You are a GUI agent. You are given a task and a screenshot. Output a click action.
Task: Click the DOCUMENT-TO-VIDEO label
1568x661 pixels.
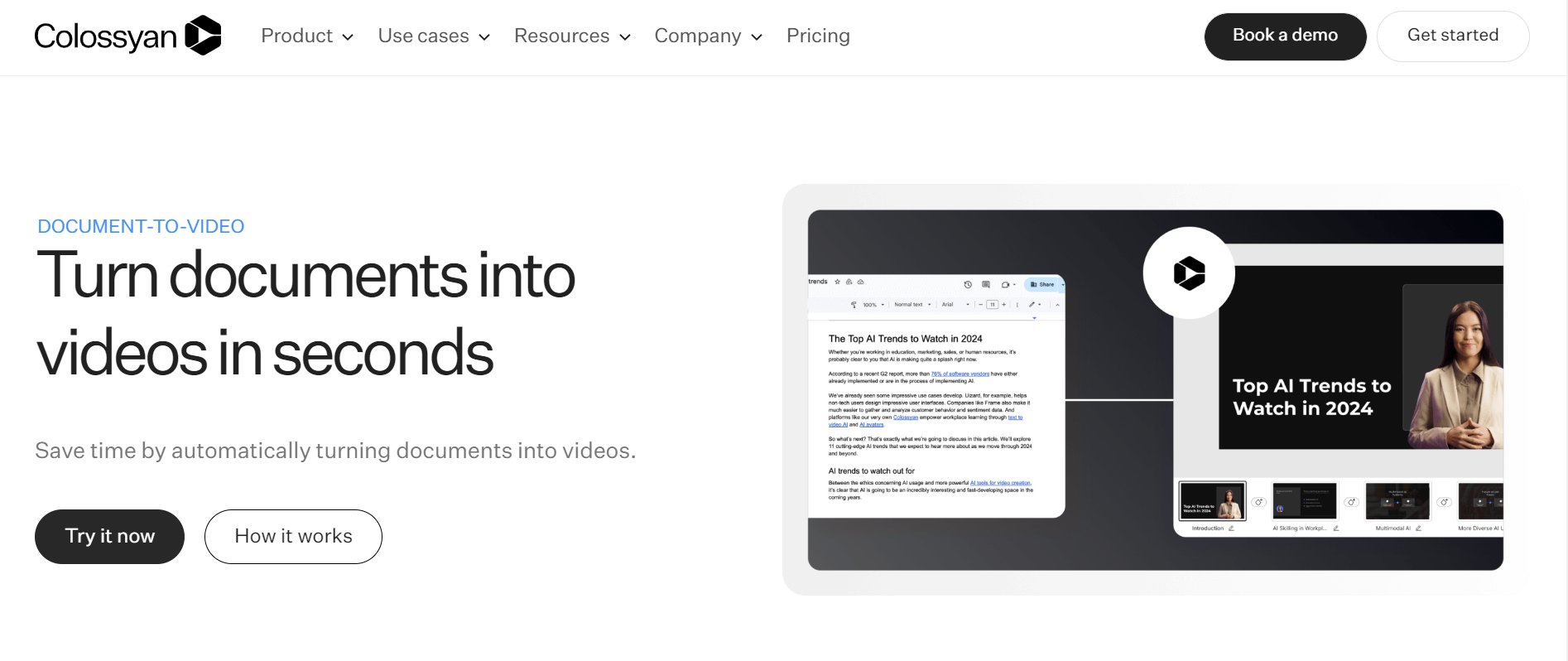(x=141, y=226)
